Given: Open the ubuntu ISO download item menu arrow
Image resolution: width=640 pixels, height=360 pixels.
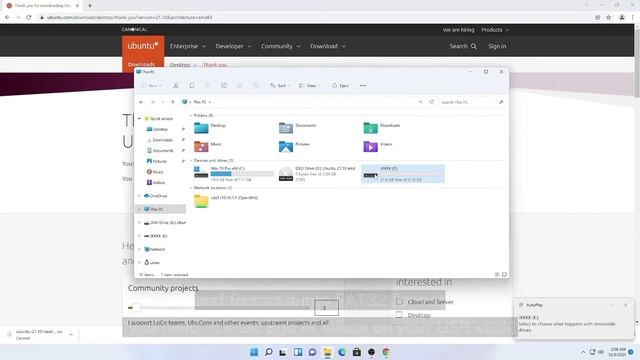Looking at the screenshot, I should point(71,334).
